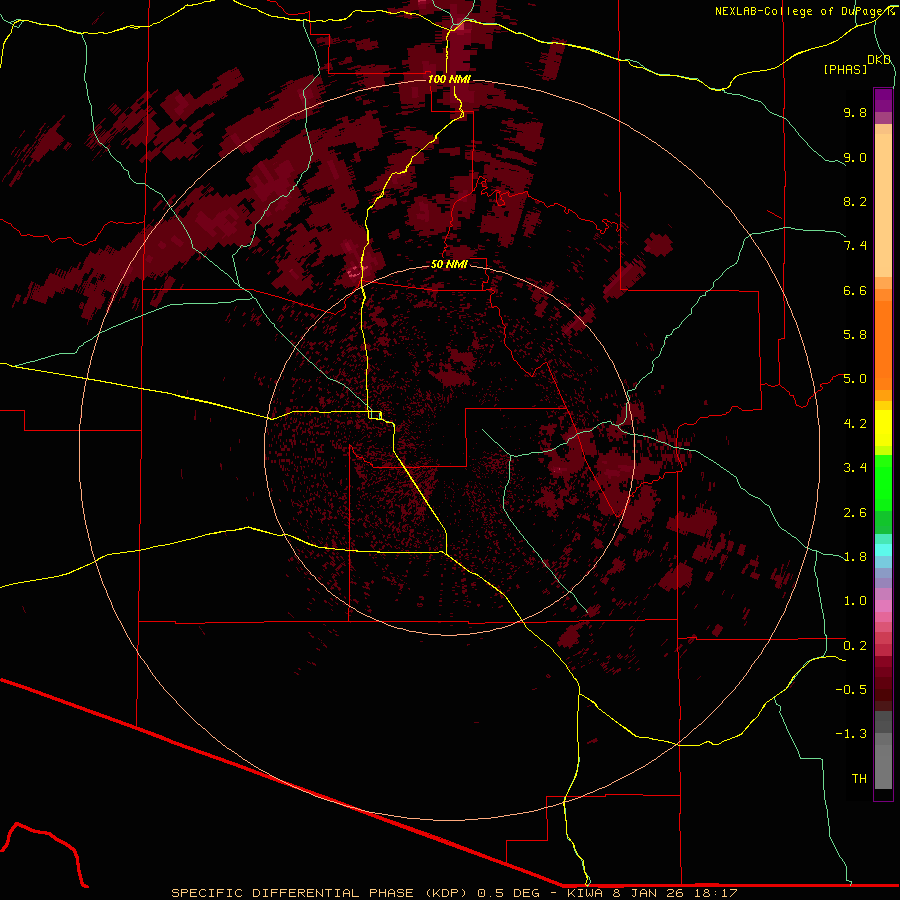Click the [PHAS] units label
Viewport: 900px width, 900px height.
click(845, 69)
